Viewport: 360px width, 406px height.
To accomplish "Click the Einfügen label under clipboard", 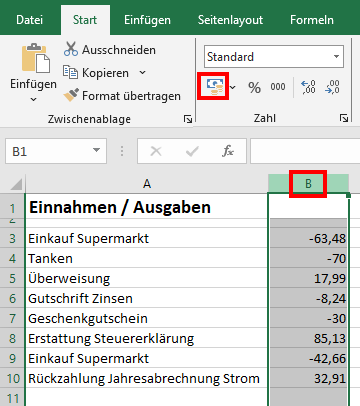I will tap(33, 84).
